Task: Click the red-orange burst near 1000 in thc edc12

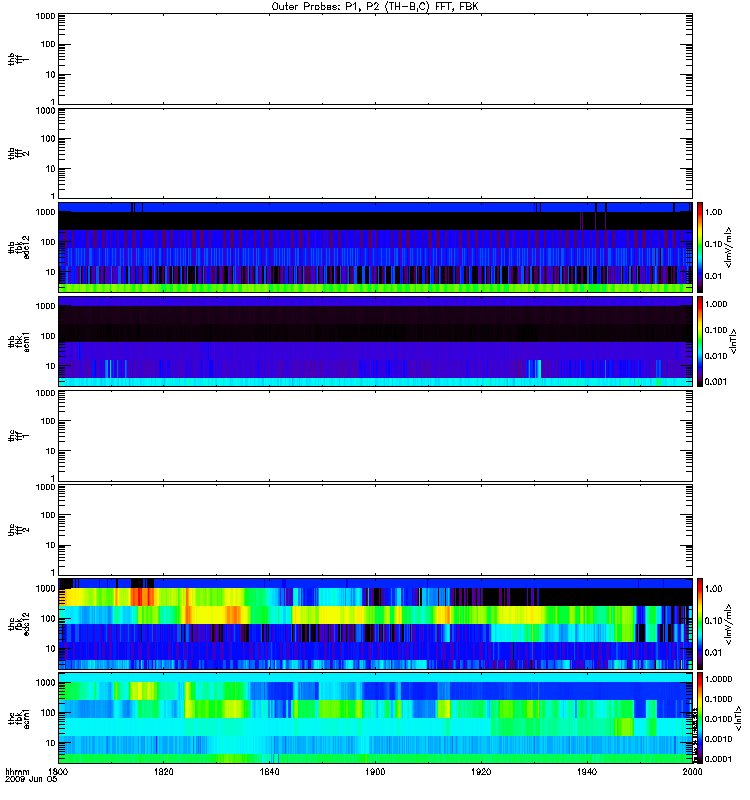Action: tap(142, 597)
